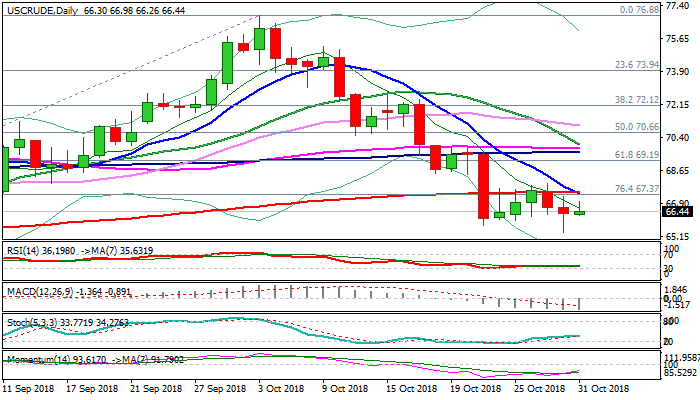Click the 21 Sep 2018 date label
700x400 pixels.
click(156, 388)
